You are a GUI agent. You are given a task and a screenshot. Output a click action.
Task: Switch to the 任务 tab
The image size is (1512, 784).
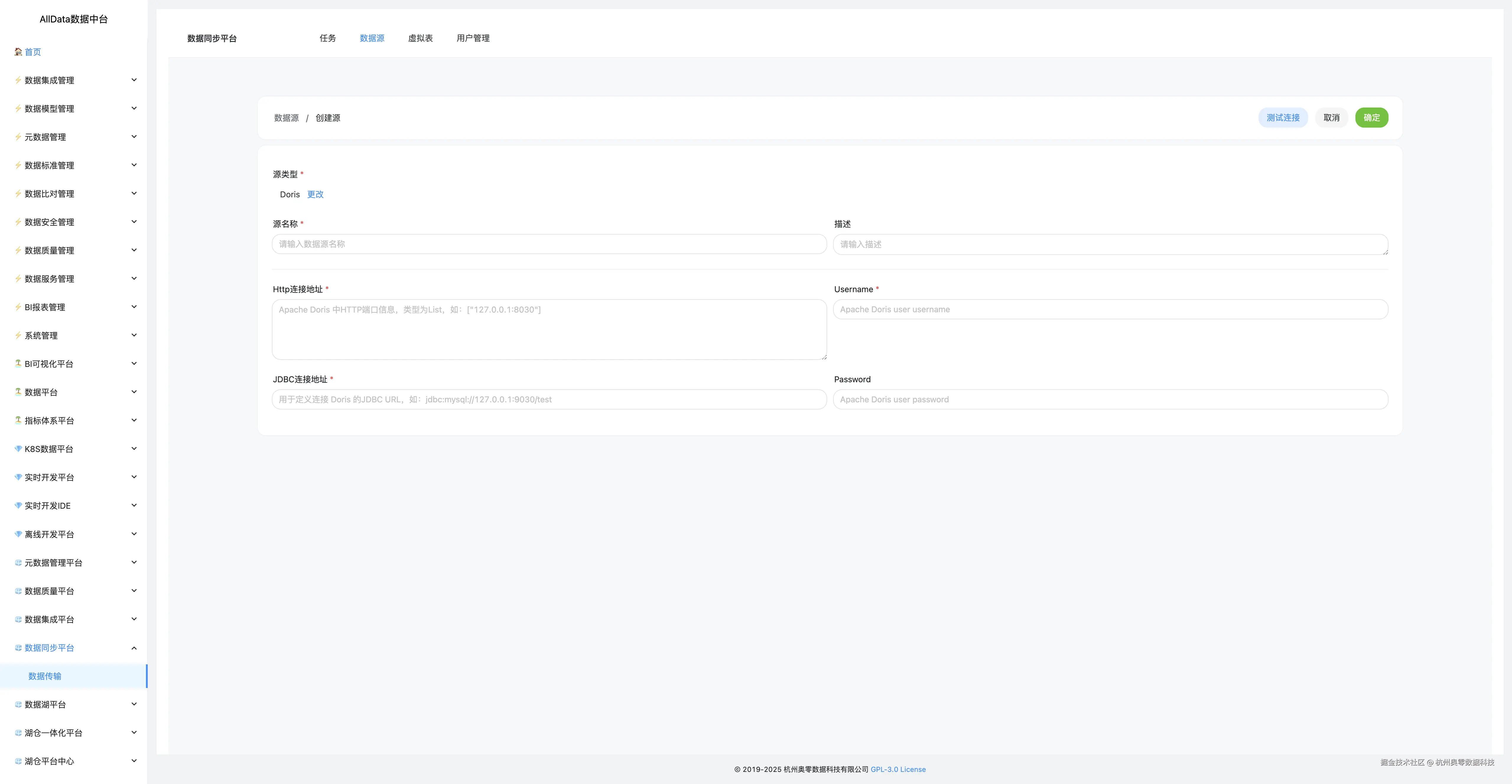pyautogui.click(x=328, y=38)
